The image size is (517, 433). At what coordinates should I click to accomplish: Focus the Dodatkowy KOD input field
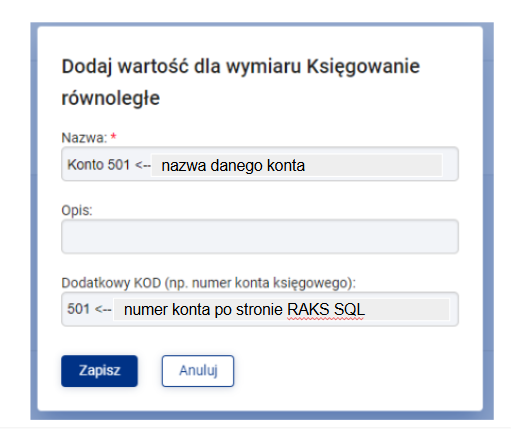(260, 309)
